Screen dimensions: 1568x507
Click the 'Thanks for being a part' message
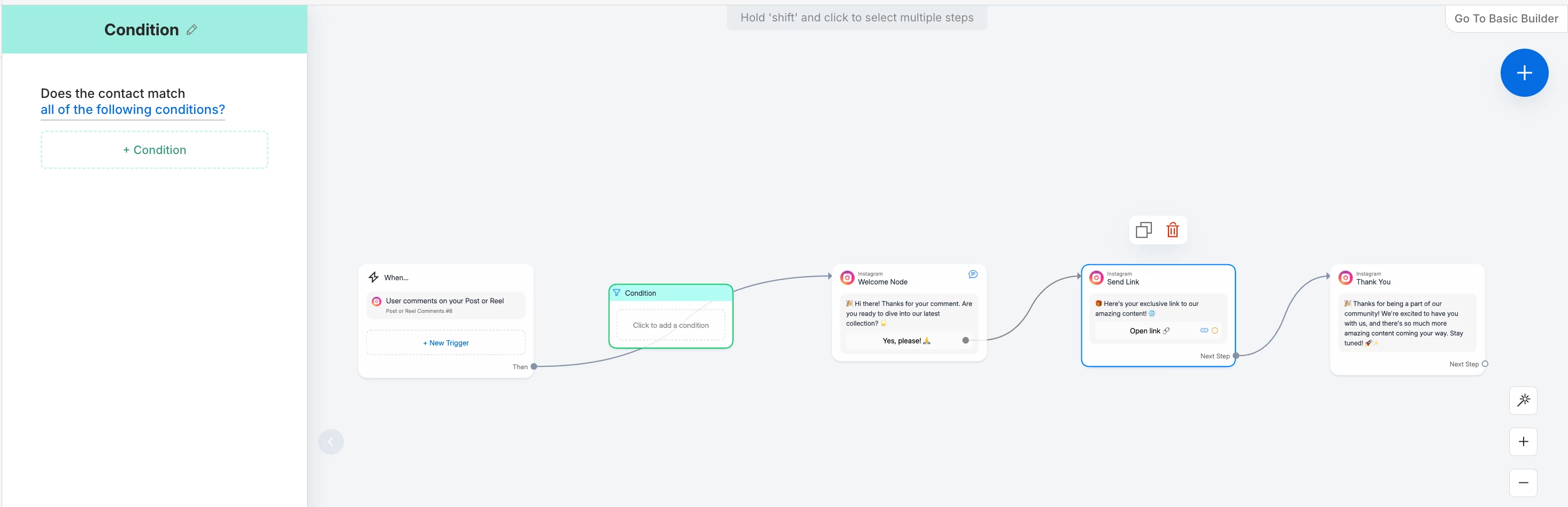pyautogui.click(x=1403, y=323)
